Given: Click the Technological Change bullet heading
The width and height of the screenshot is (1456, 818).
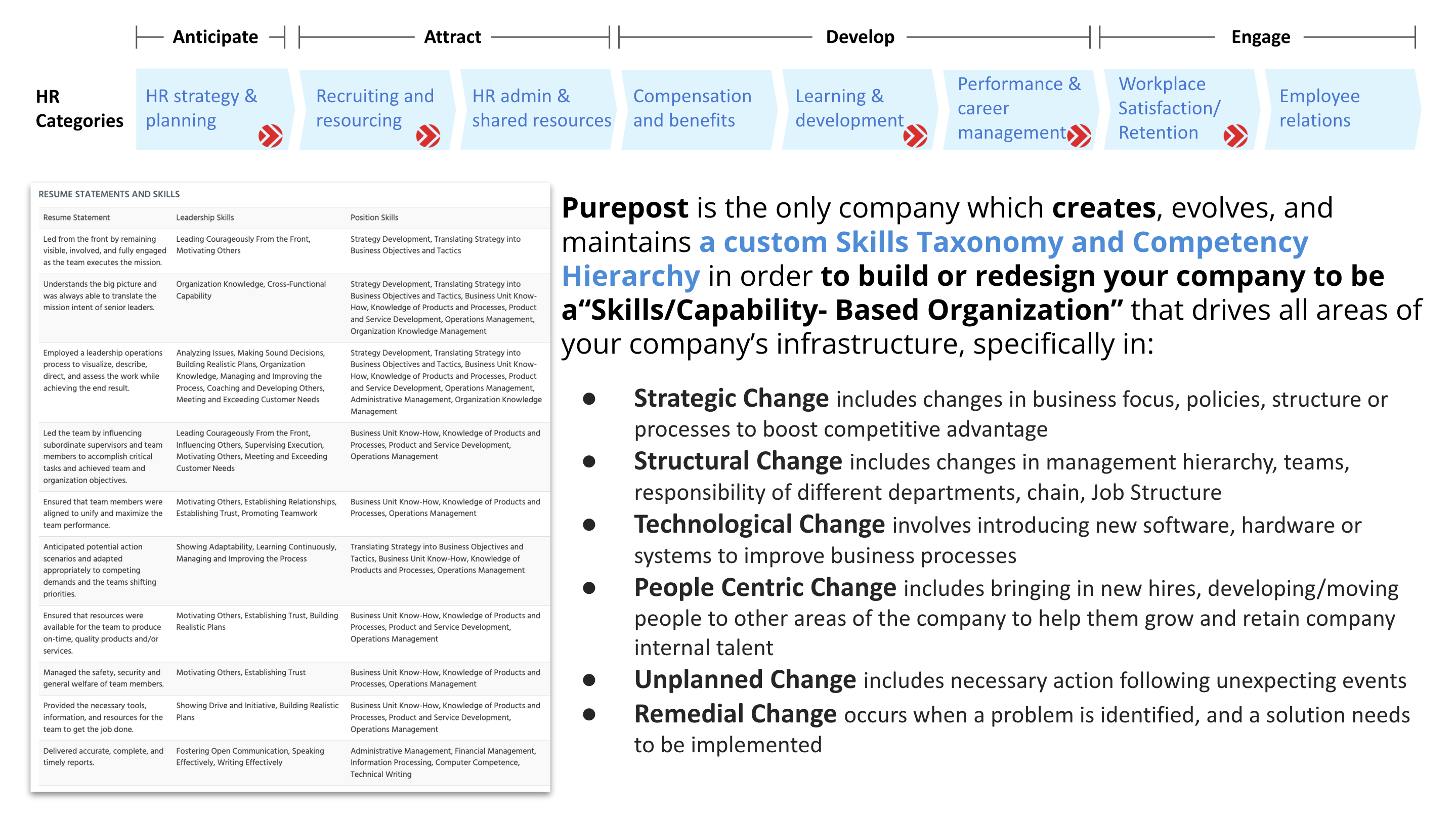Looking at the screenshot, I should (x=759, y=524).
